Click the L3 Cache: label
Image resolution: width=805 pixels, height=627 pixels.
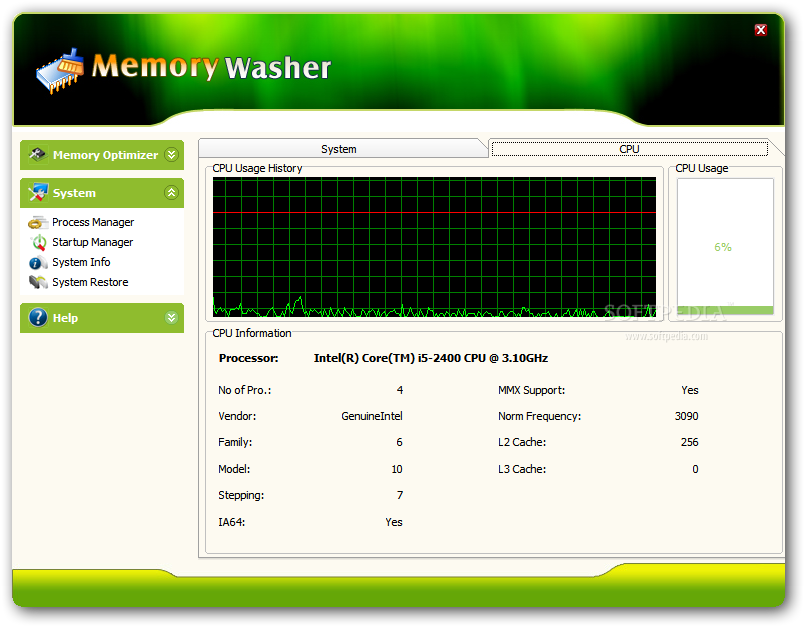[522, 469]
